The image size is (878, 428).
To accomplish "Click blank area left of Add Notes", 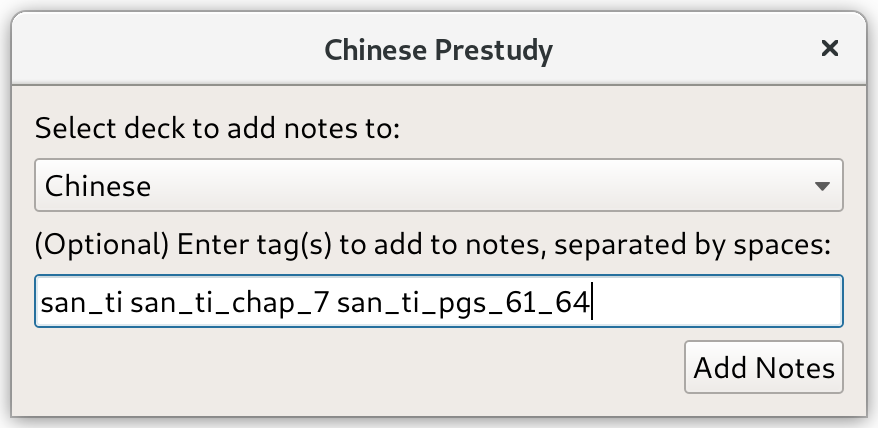I will click(358, 367).
